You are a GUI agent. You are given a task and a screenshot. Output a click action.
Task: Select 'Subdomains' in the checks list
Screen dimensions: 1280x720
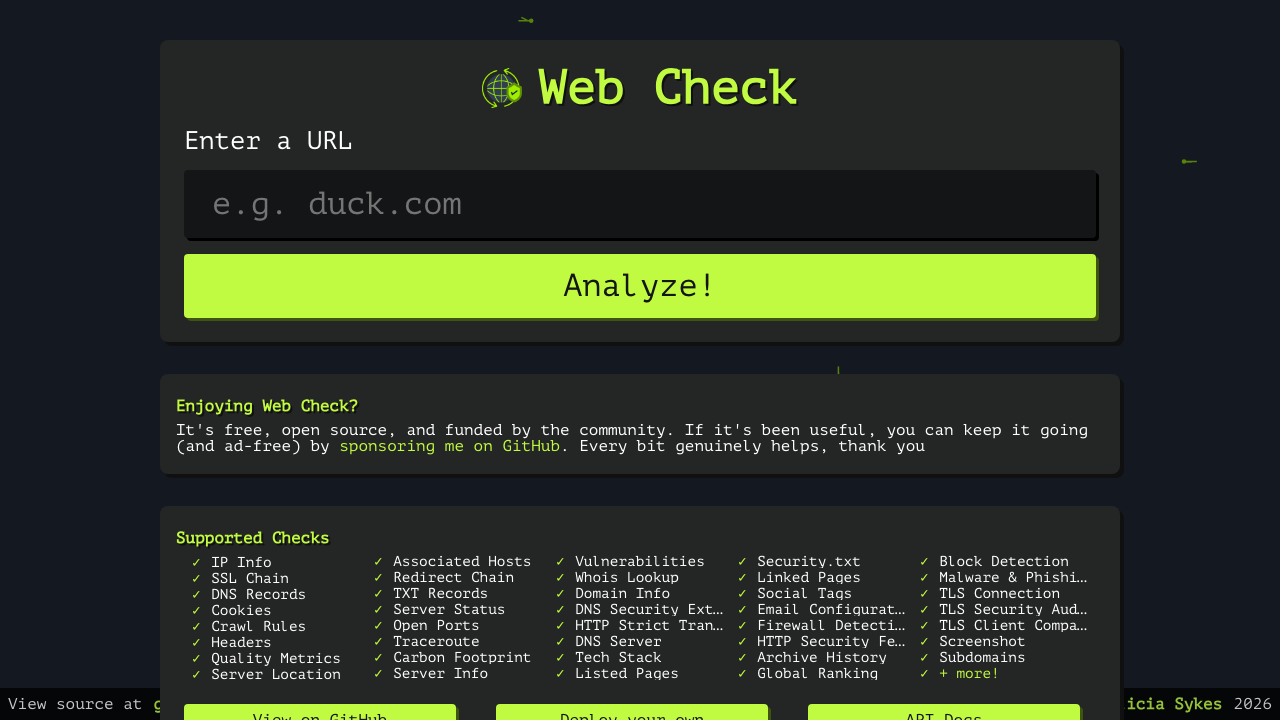coord(982,657)
